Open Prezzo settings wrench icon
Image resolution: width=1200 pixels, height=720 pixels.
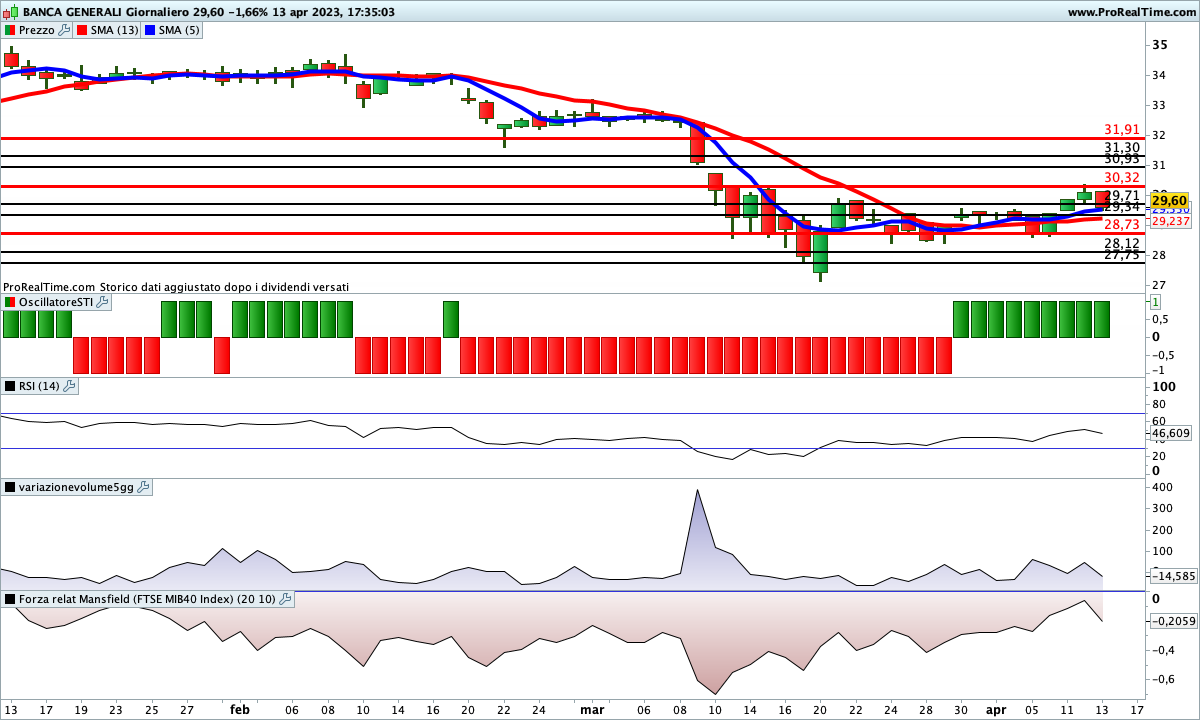(65, 30)
